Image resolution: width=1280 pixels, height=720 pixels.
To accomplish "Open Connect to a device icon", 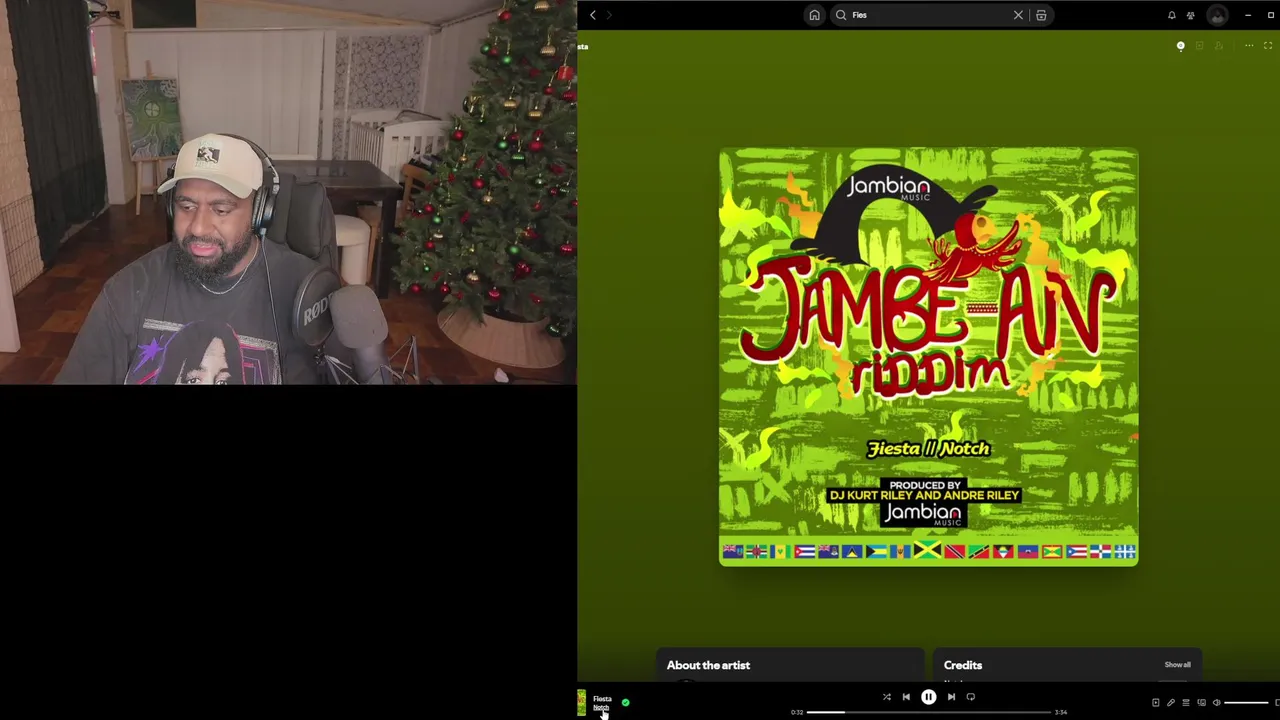I will (1201, 703).
